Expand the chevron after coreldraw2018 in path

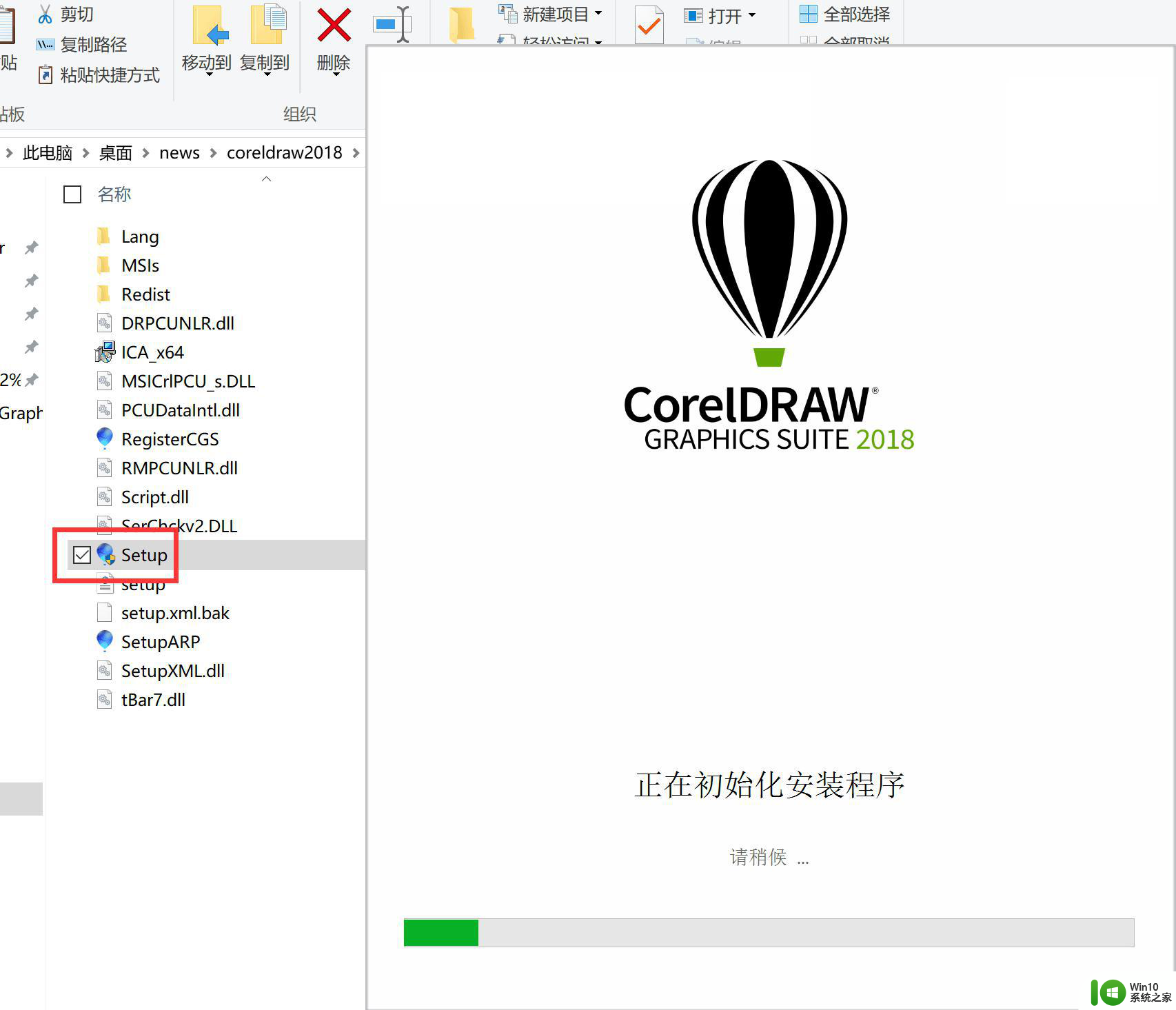tap(356, 152)
